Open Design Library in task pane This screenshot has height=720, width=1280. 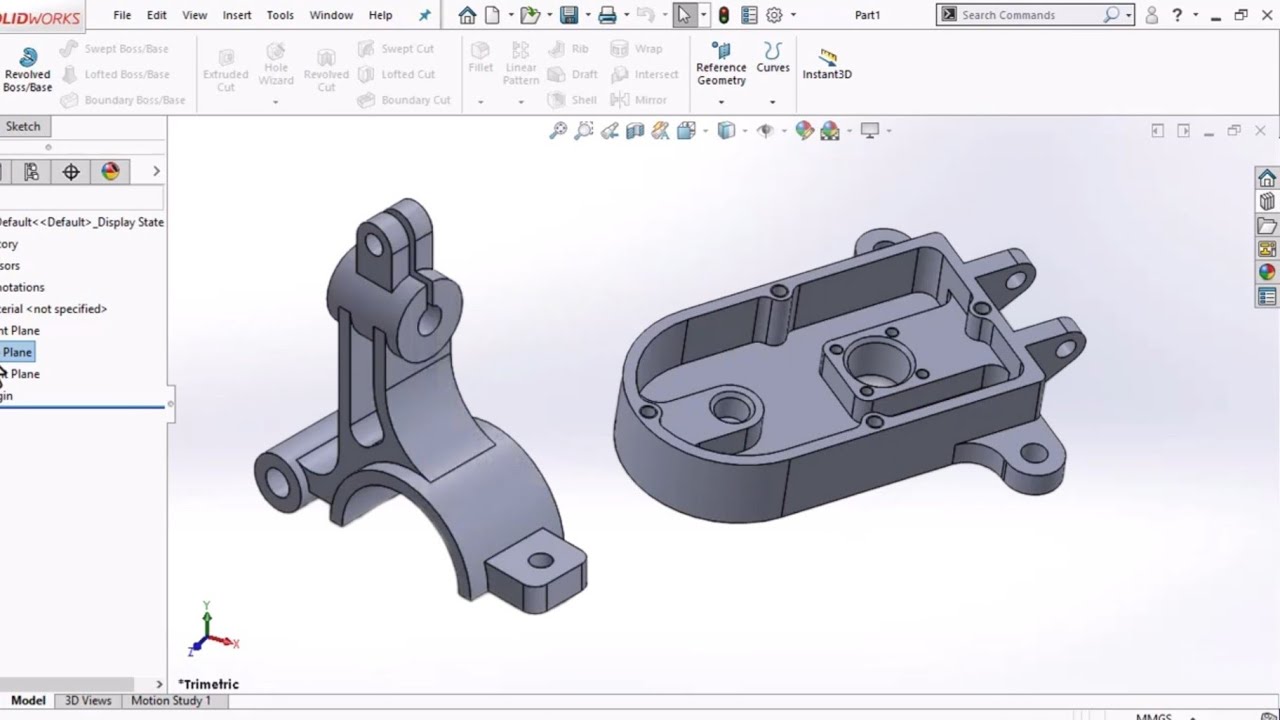[1267, 202]
